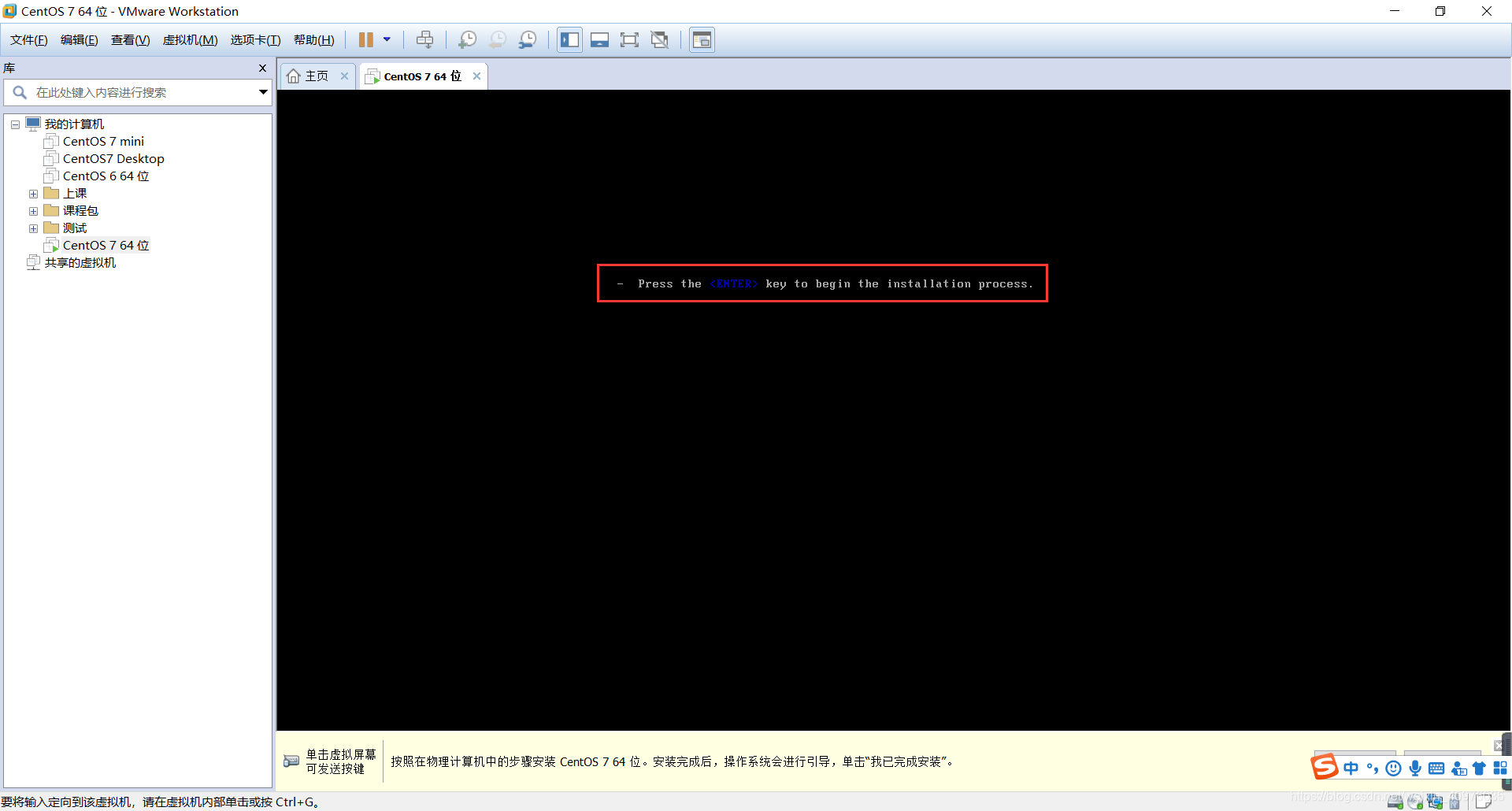Open the Sogou toolbox grid icon
Image resolution: width=1512 pixels, height=811 pixels.
click(x=1500, y=768)
